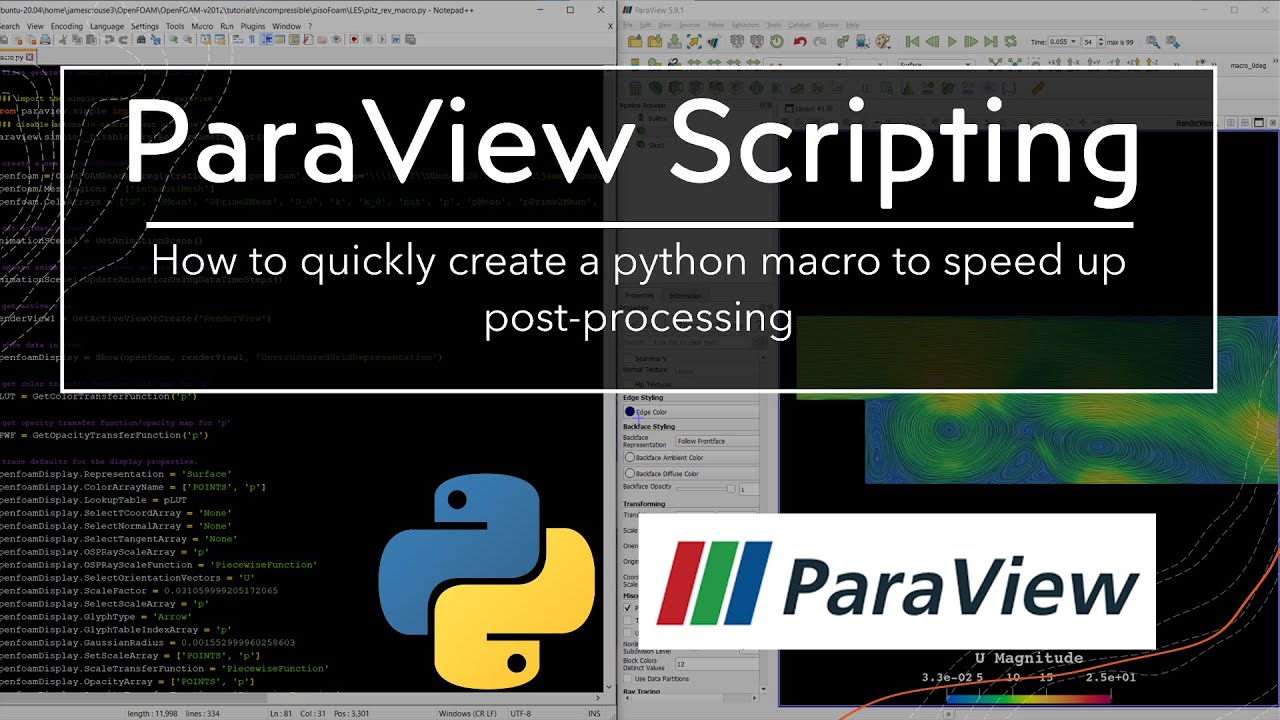
Task: Open Notepad++ Encoding menu
Action: pyautogui.click(x=66, y=26)
